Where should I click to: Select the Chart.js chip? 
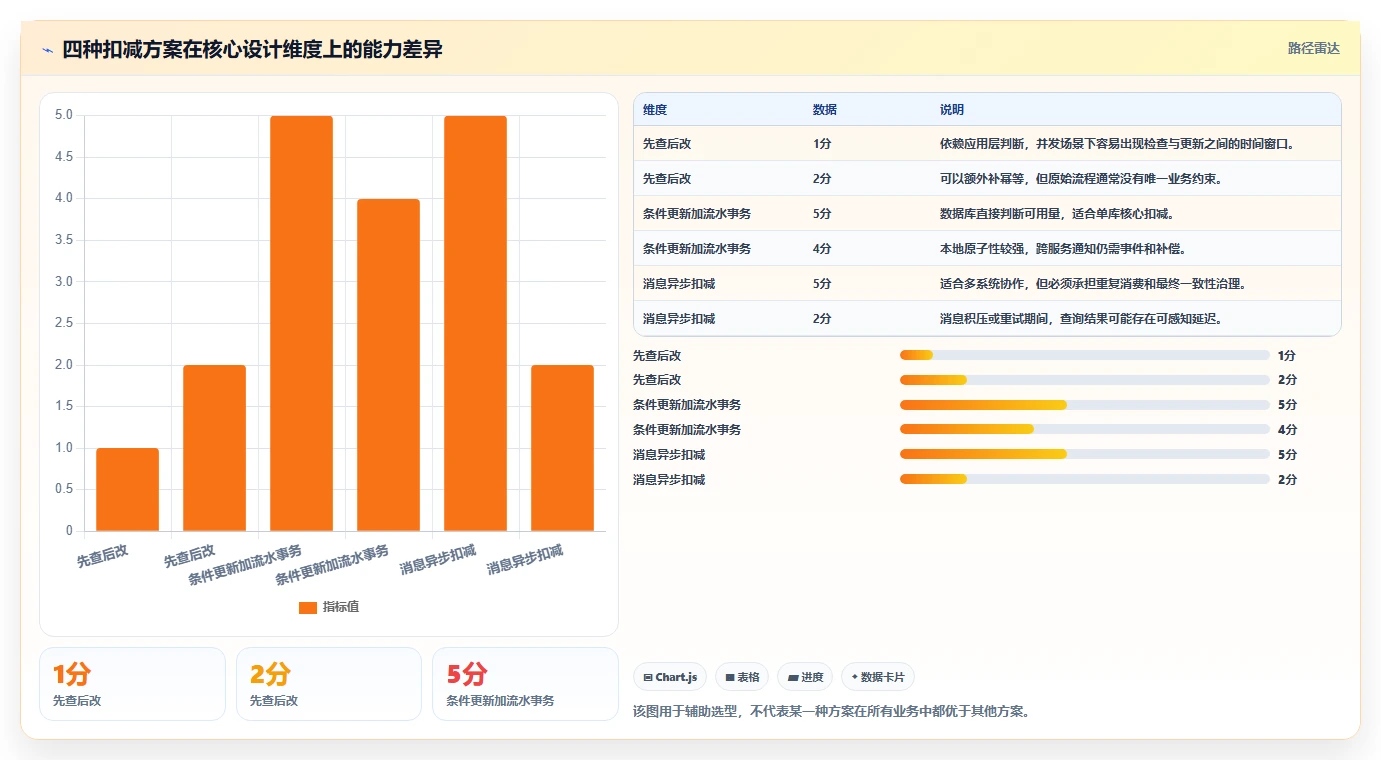click(x=670, y=677)
